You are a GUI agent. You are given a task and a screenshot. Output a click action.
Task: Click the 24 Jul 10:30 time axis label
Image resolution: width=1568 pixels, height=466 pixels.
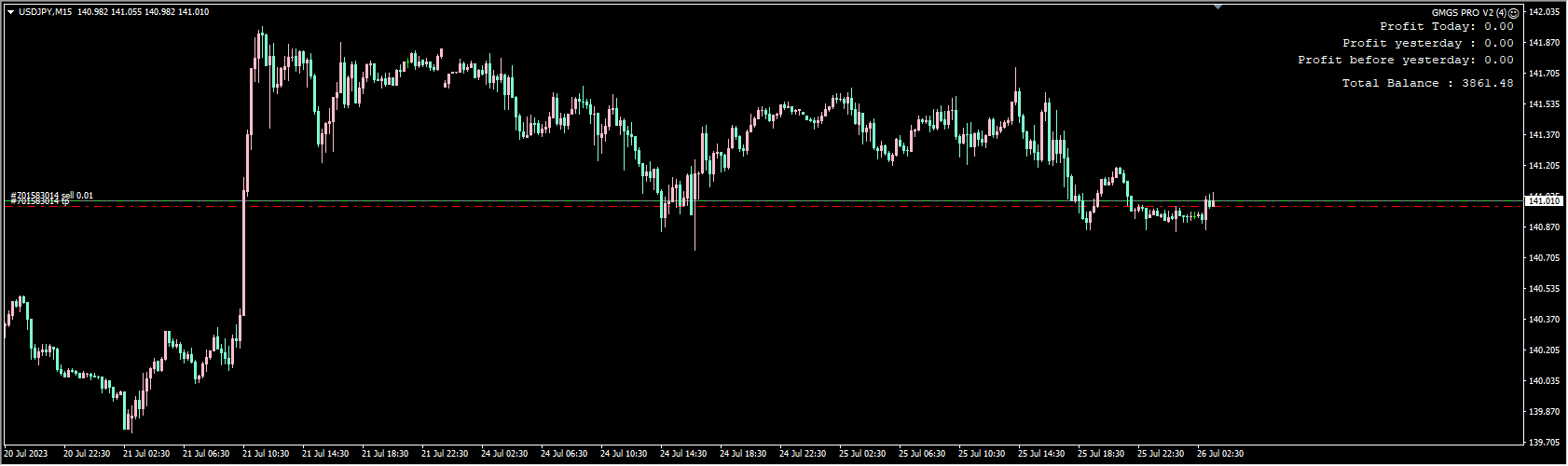624,454
